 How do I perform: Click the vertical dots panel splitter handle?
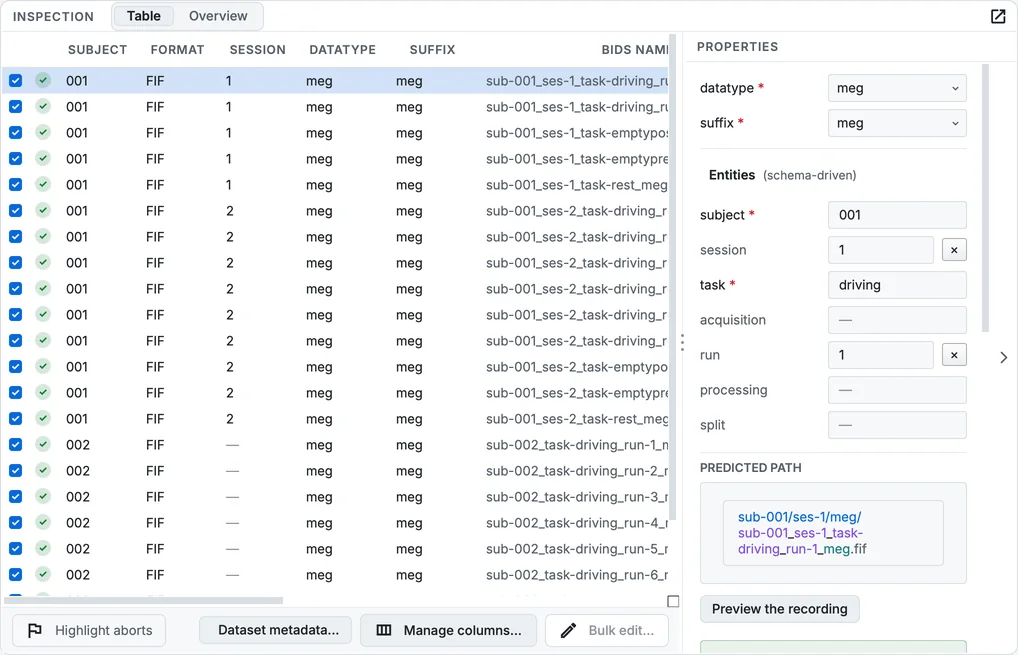coord(682,342)
